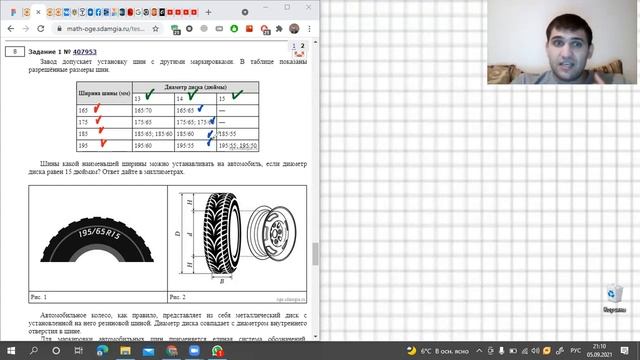Click the vertical scrollbar thumb of the page
Screen dimensions: 640x360
point(315,254)
